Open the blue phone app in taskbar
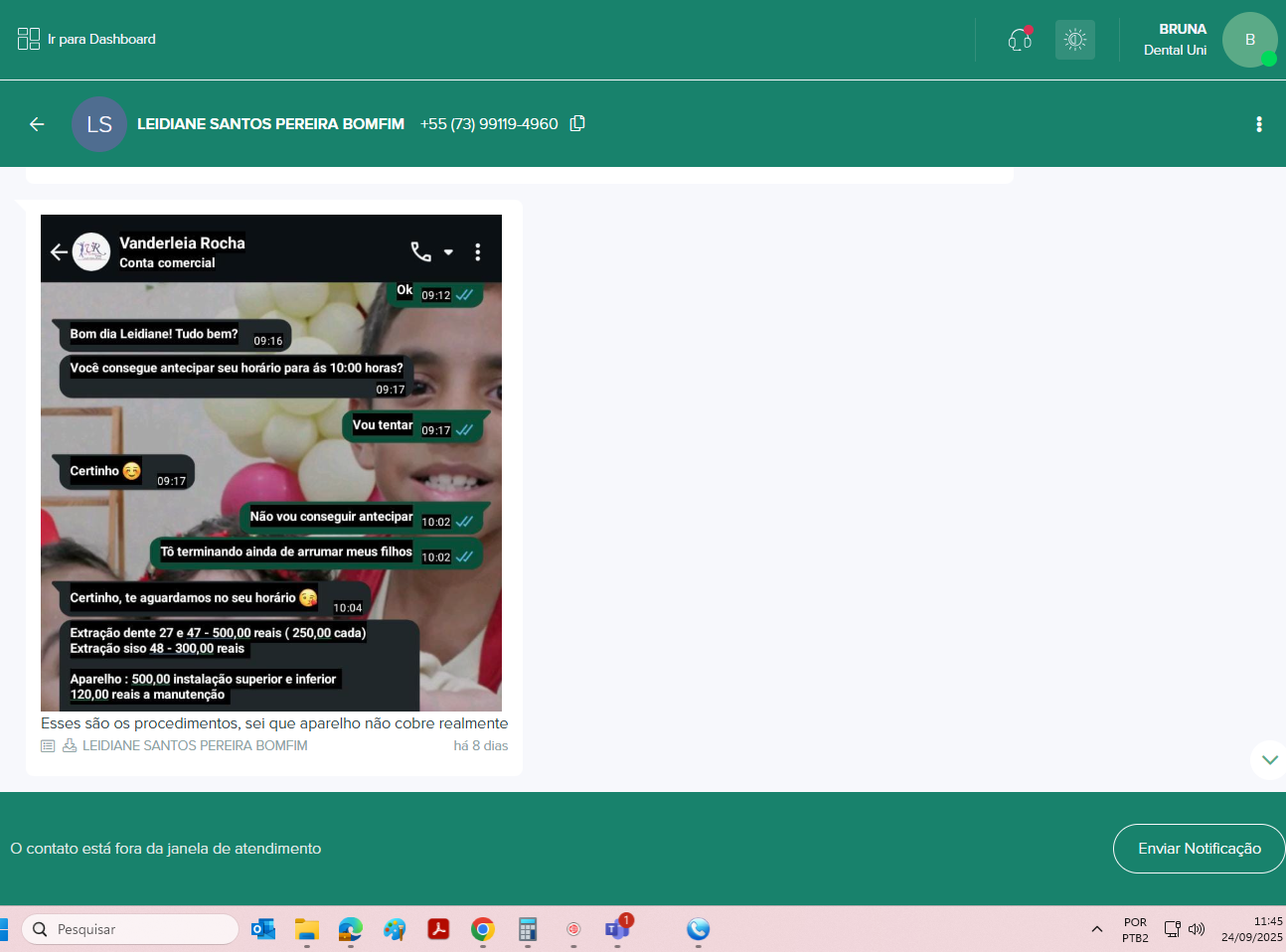The height and width of the screenshot is (952, 1286). click(699, 929)
